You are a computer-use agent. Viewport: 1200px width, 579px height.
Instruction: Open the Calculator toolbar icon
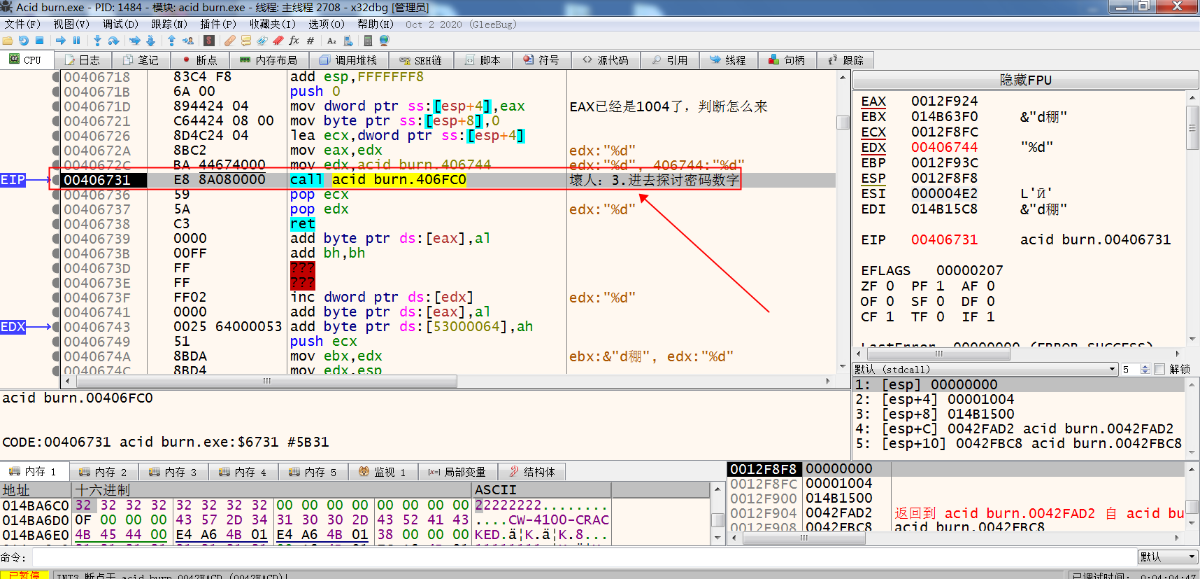click(368, 41)
